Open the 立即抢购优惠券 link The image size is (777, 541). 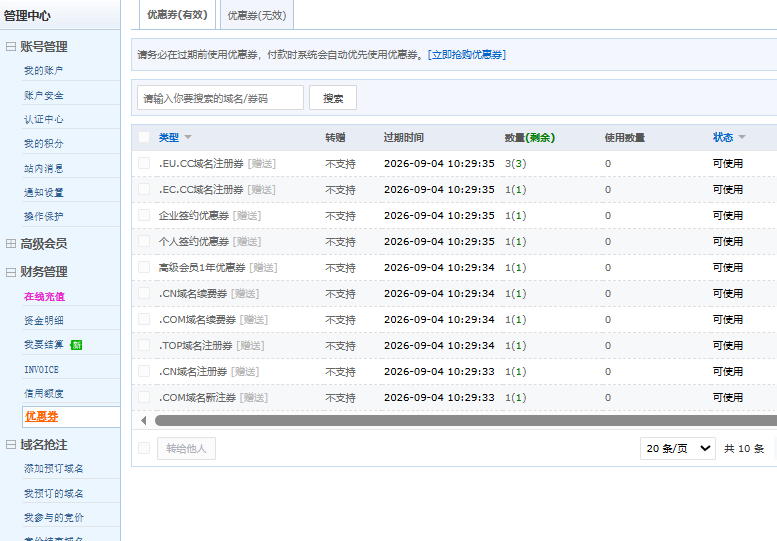(x=467, y=54)
